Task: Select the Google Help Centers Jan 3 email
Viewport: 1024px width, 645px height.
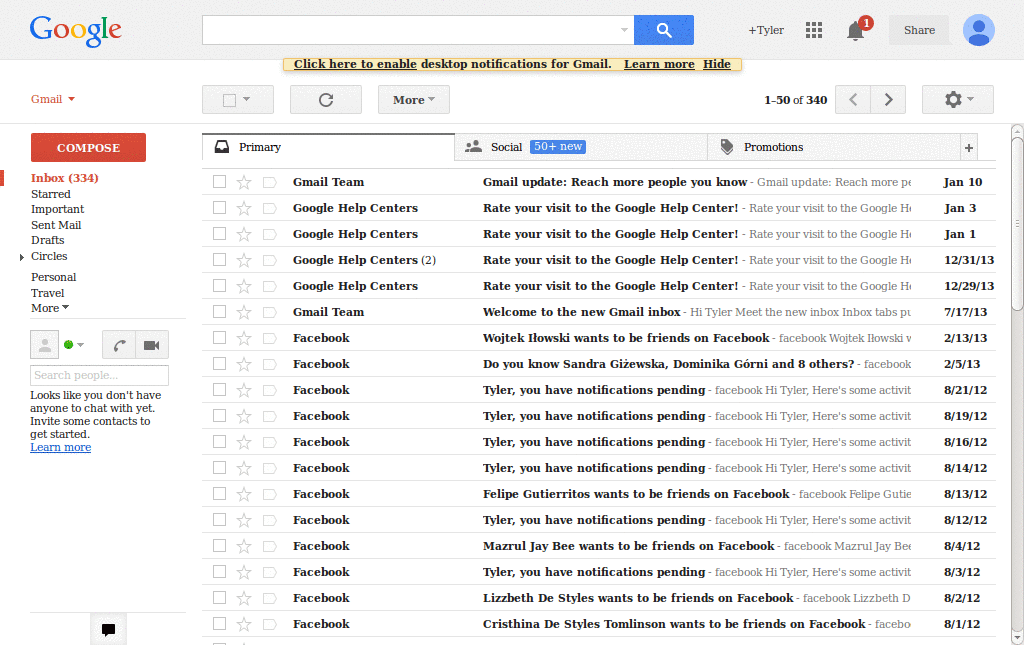Action: coord(219,208)
